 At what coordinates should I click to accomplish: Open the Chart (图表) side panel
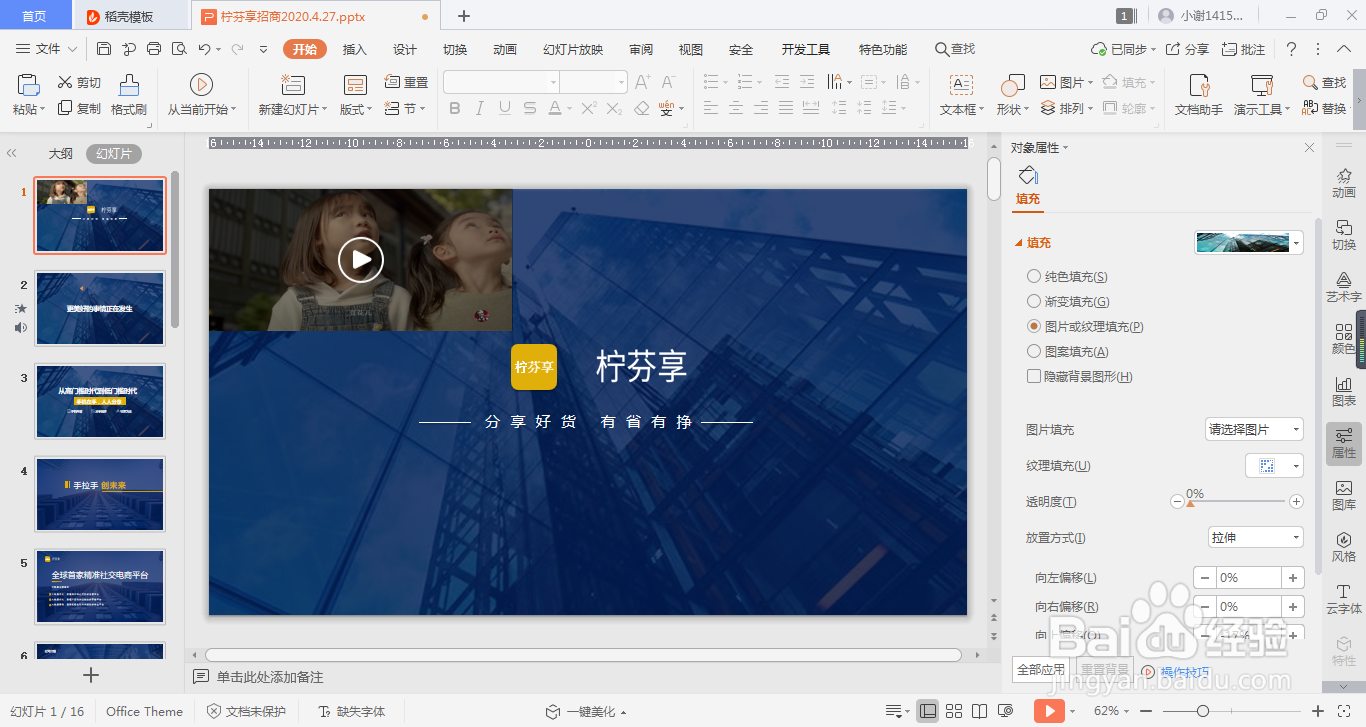pos(1344,391)
